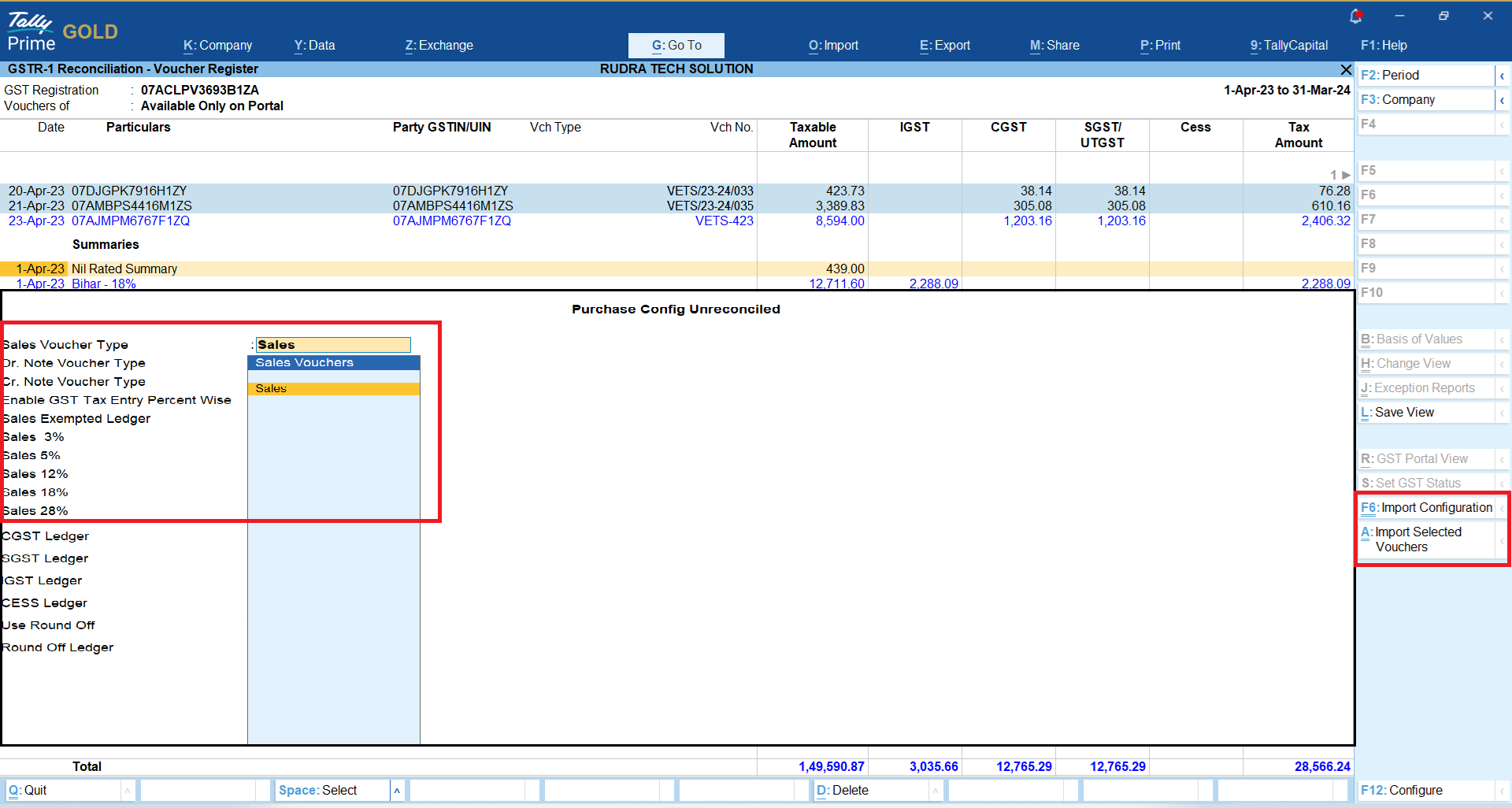Viewport: 1512px width, 808px height.
Task: Click the TallyPrime Gold logo
Action: [62, 32]
